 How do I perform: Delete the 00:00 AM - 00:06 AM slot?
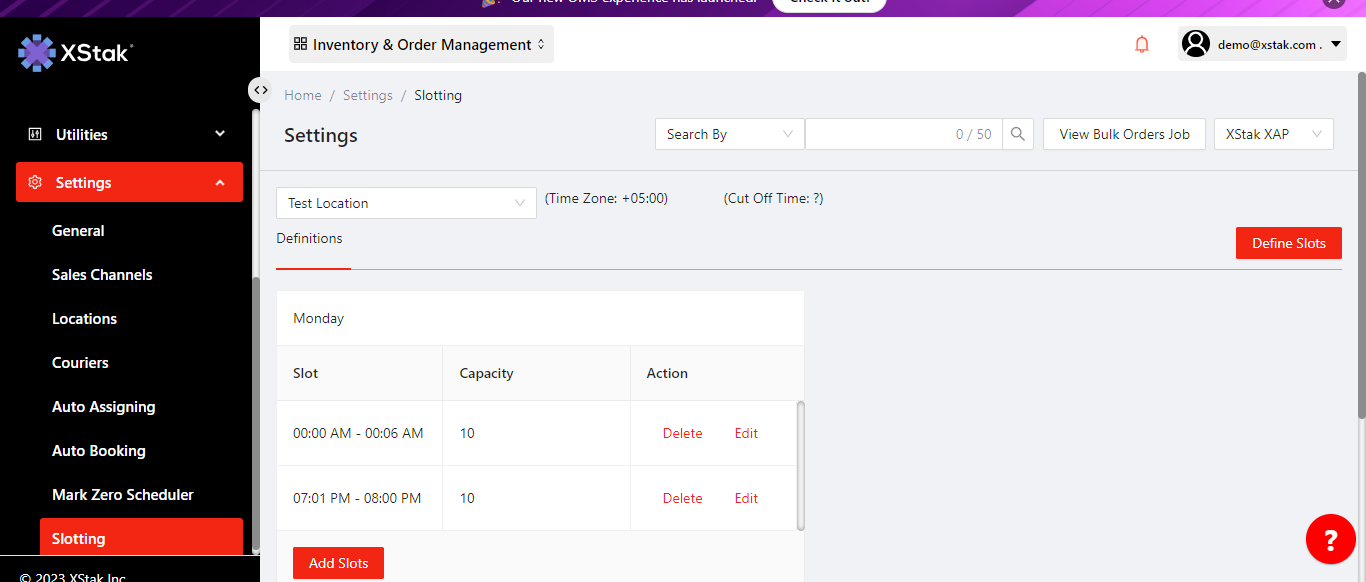(682, 433)
